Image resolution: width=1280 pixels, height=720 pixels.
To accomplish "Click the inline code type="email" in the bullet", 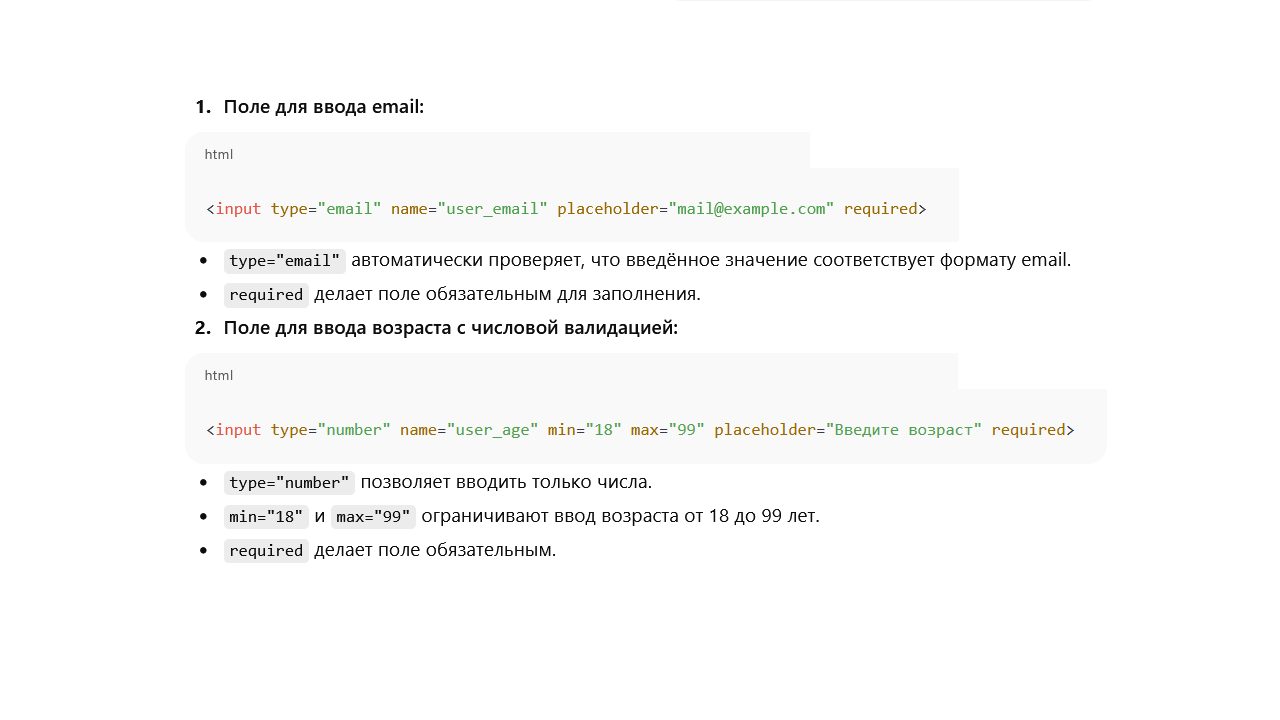I will click(285, 261).
